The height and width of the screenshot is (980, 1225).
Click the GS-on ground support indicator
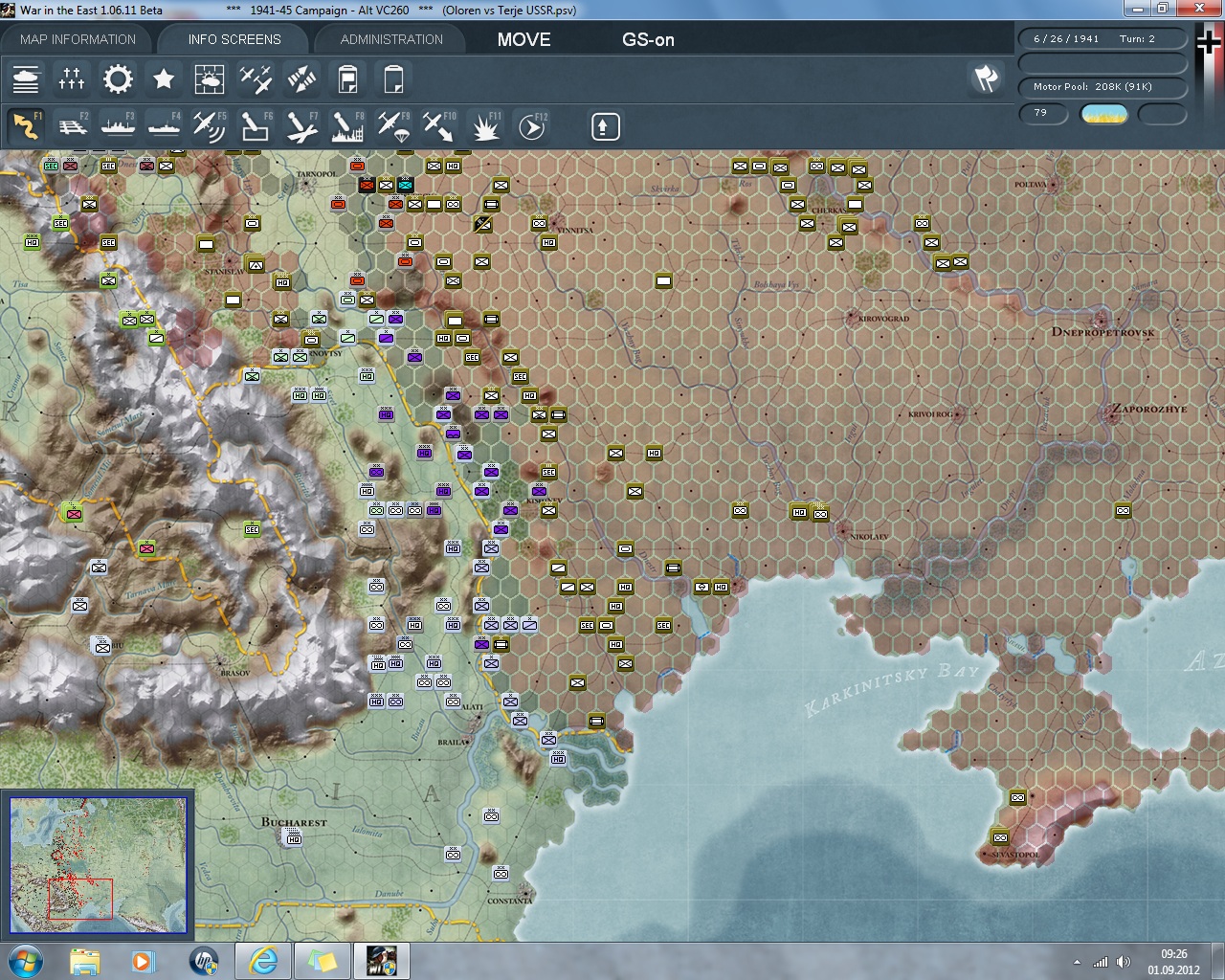tap(648, 39)
